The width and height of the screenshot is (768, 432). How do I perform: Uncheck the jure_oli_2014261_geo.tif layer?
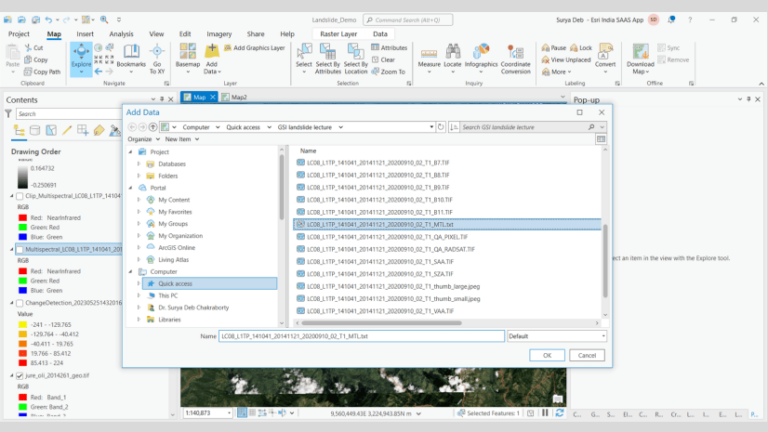[20, 376]
